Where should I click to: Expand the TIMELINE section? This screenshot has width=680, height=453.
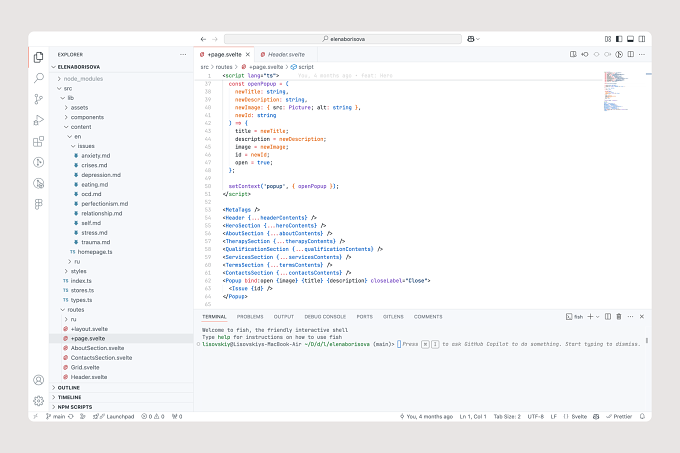(121, 398)
